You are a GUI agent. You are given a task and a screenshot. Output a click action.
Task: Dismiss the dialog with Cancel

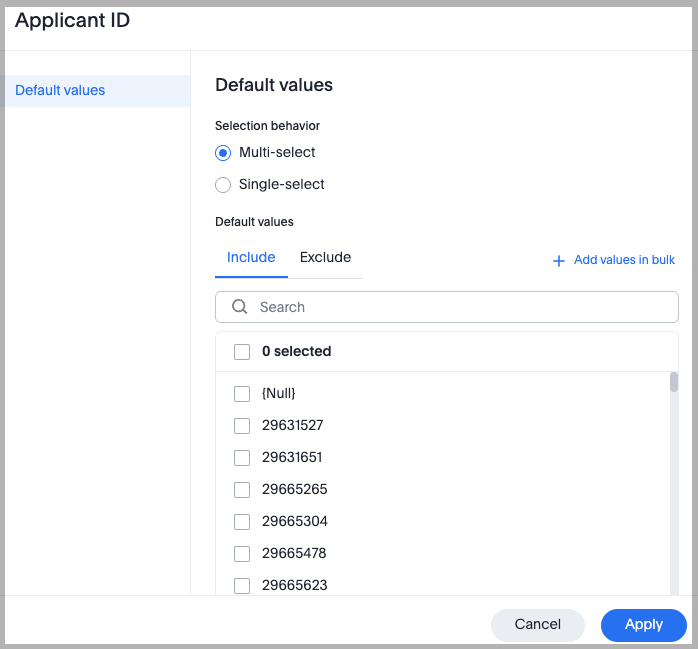(537, 624)
